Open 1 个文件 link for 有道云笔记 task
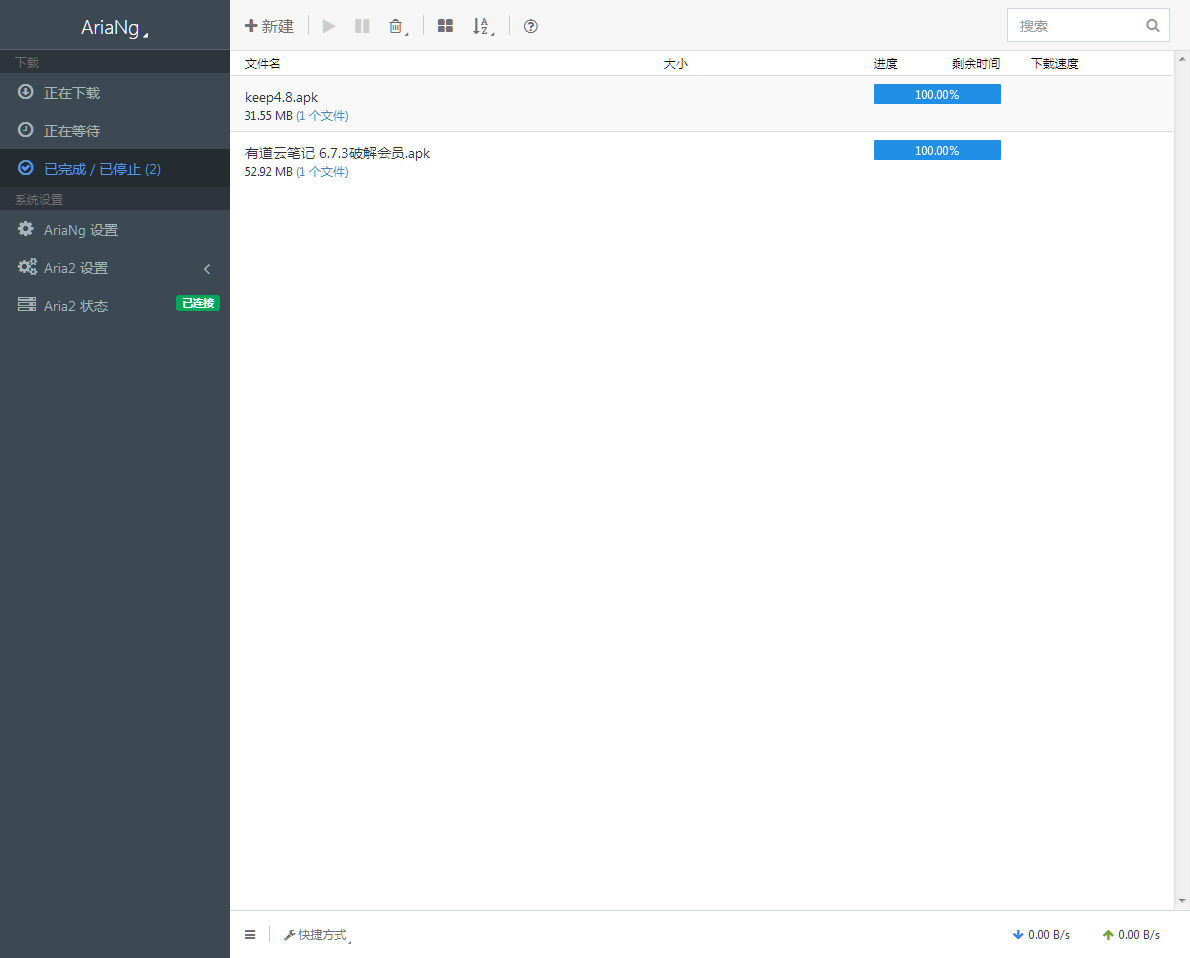This screenshot has height=958, width=1190. [x=323, y=172]
